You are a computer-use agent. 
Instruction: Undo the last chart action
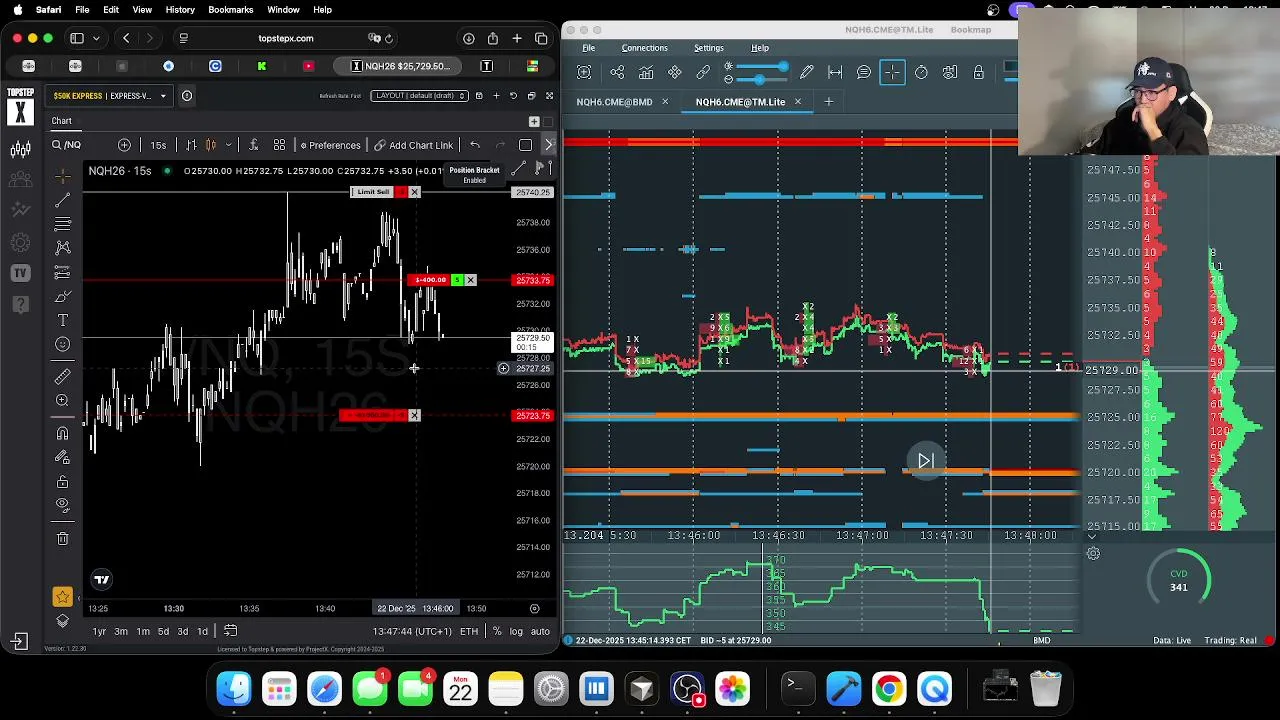(x=475, y=145)
